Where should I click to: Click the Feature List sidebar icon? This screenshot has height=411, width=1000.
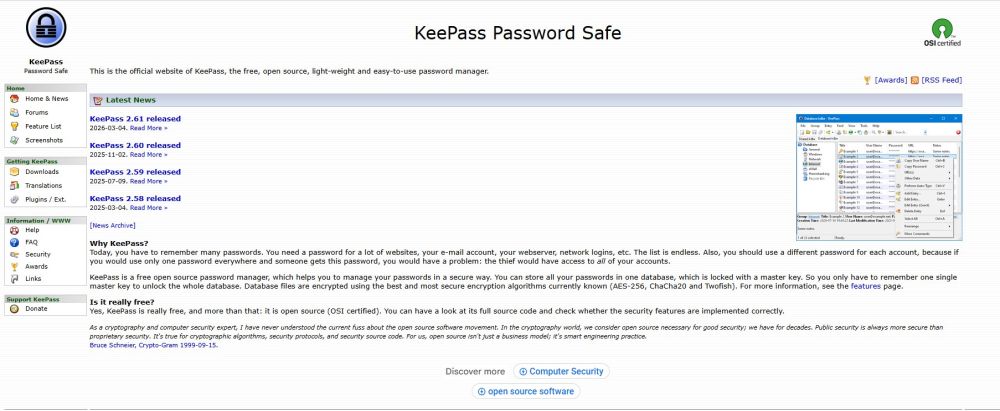[x=14, y=127]
